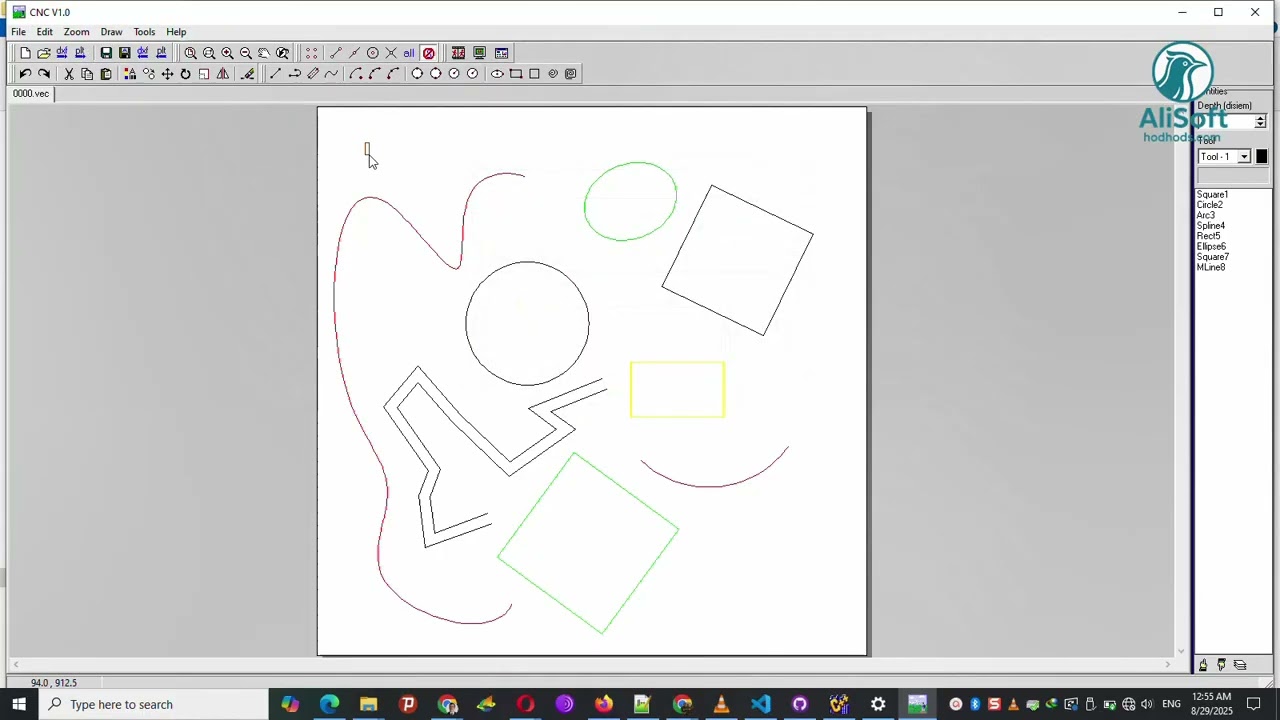1280x720 pixels.
Task: Click the layers stack icon below entities list
Action: point(1240,665)
